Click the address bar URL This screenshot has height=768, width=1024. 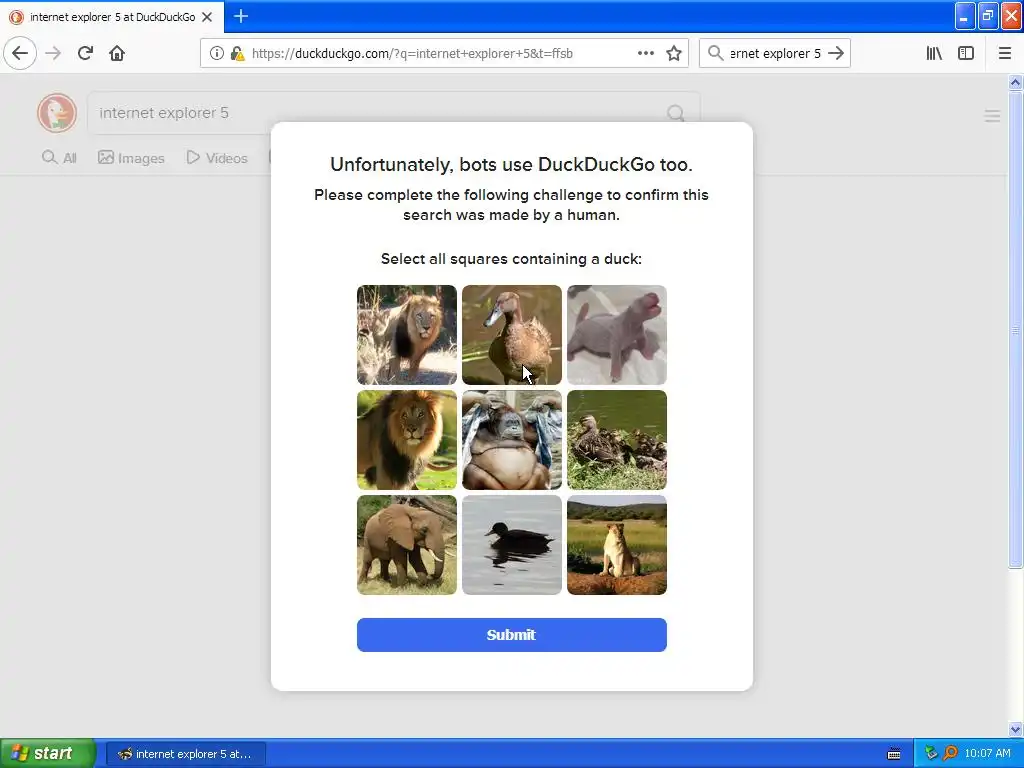click(x=412, y=54)
